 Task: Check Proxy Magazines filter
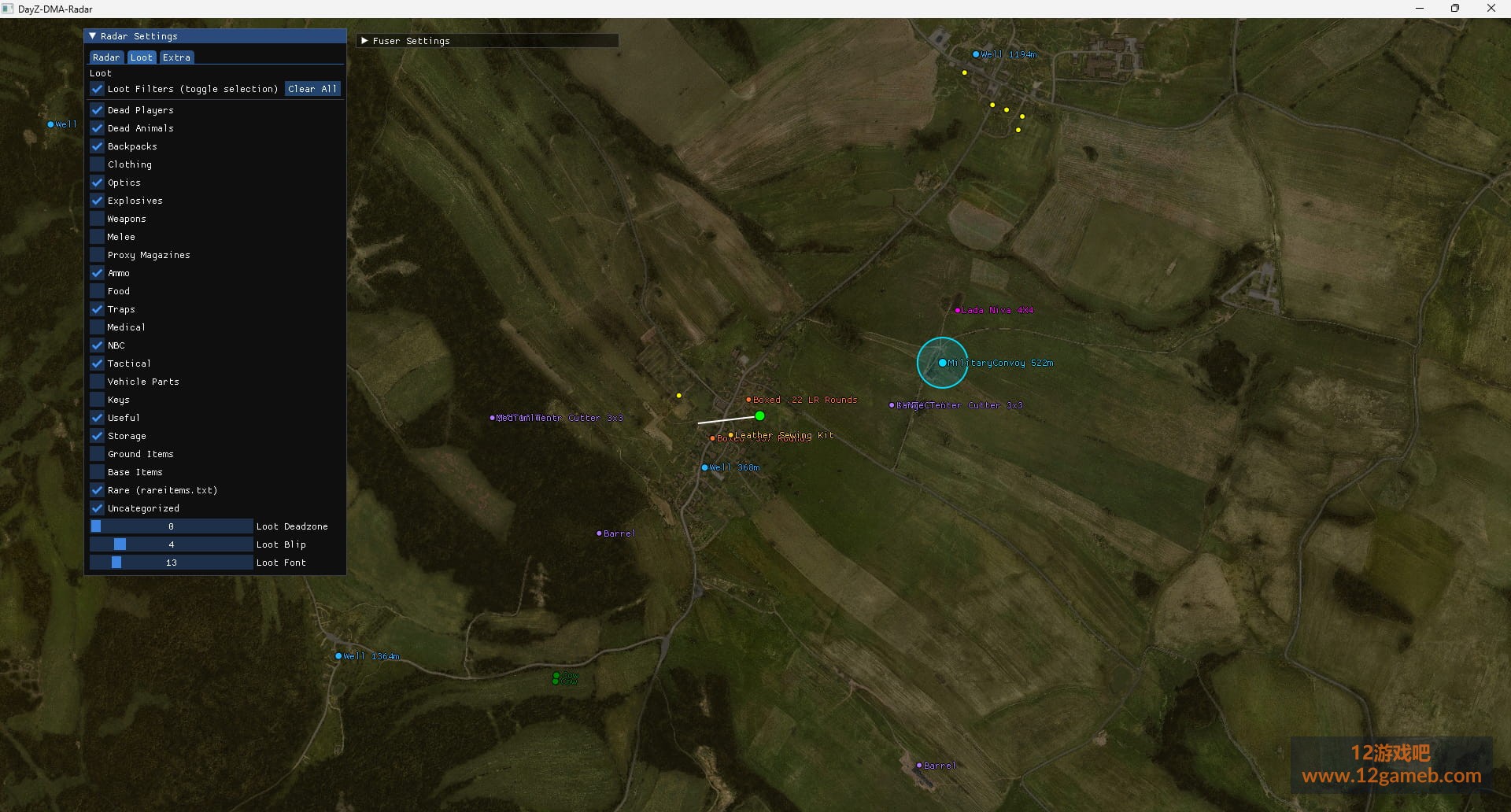97,255
